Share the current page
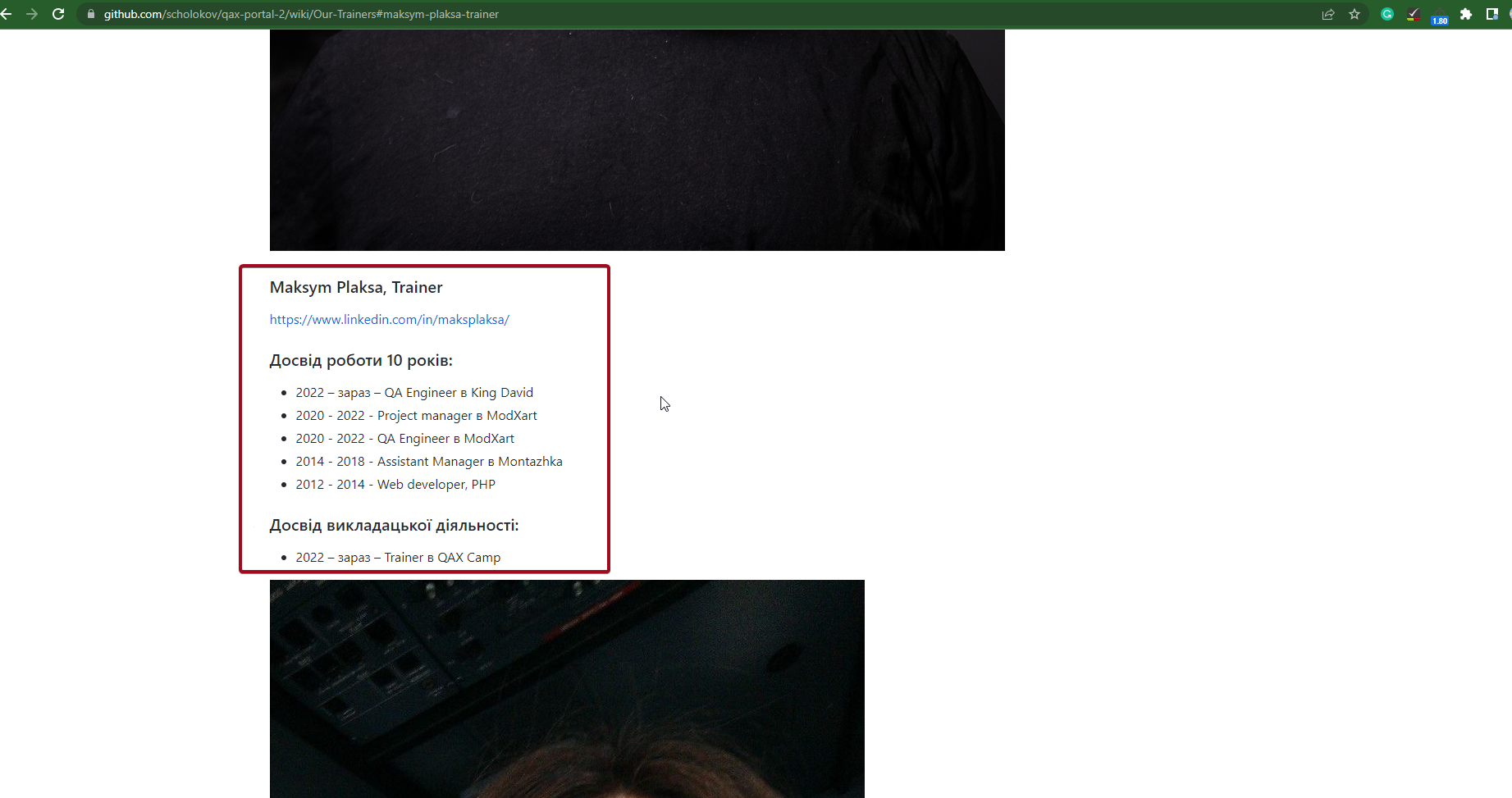The image size is (1512, 798). [1327, 14]
